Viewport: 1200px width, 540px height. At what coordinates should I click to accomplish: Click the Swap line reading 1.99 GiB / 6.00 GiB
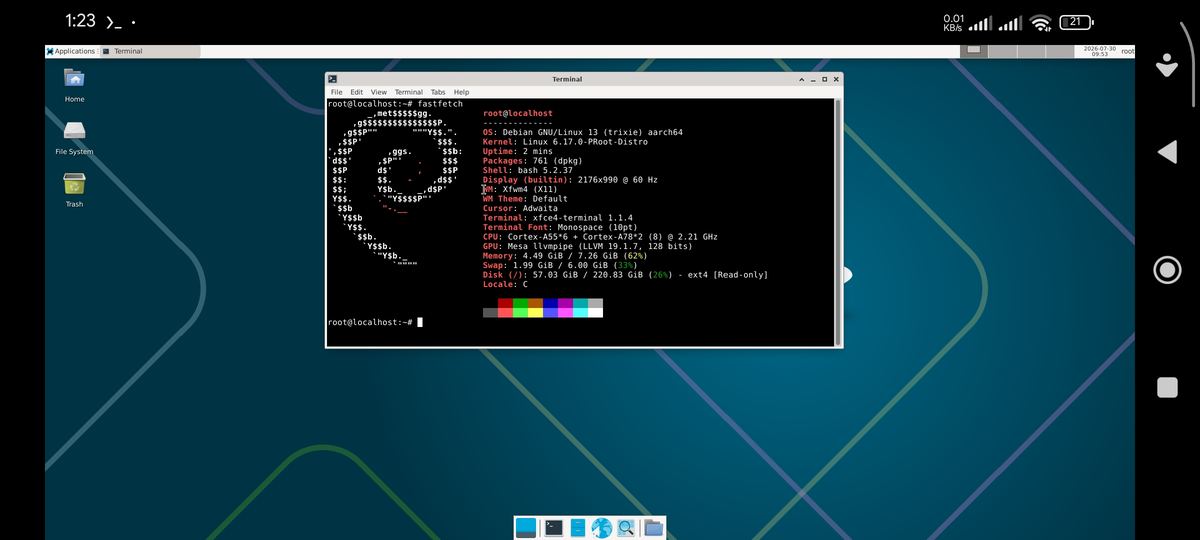560,265
